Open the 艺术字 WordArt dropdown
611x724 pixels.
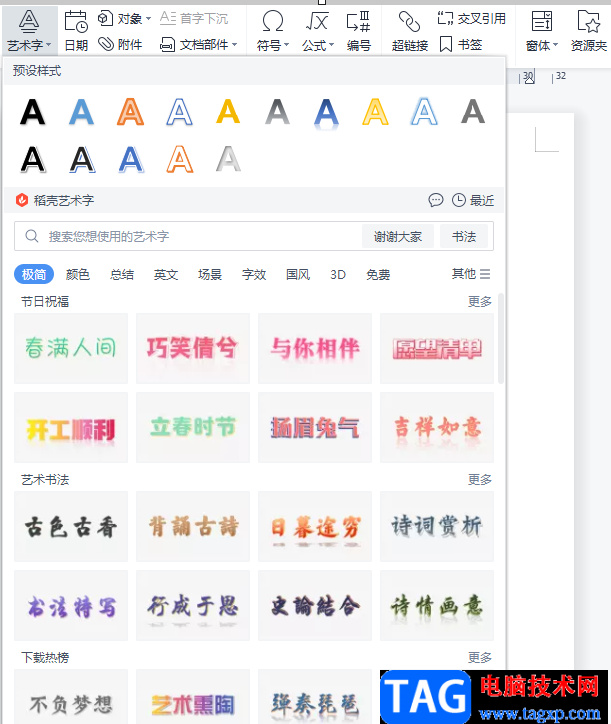coord(29,31)
